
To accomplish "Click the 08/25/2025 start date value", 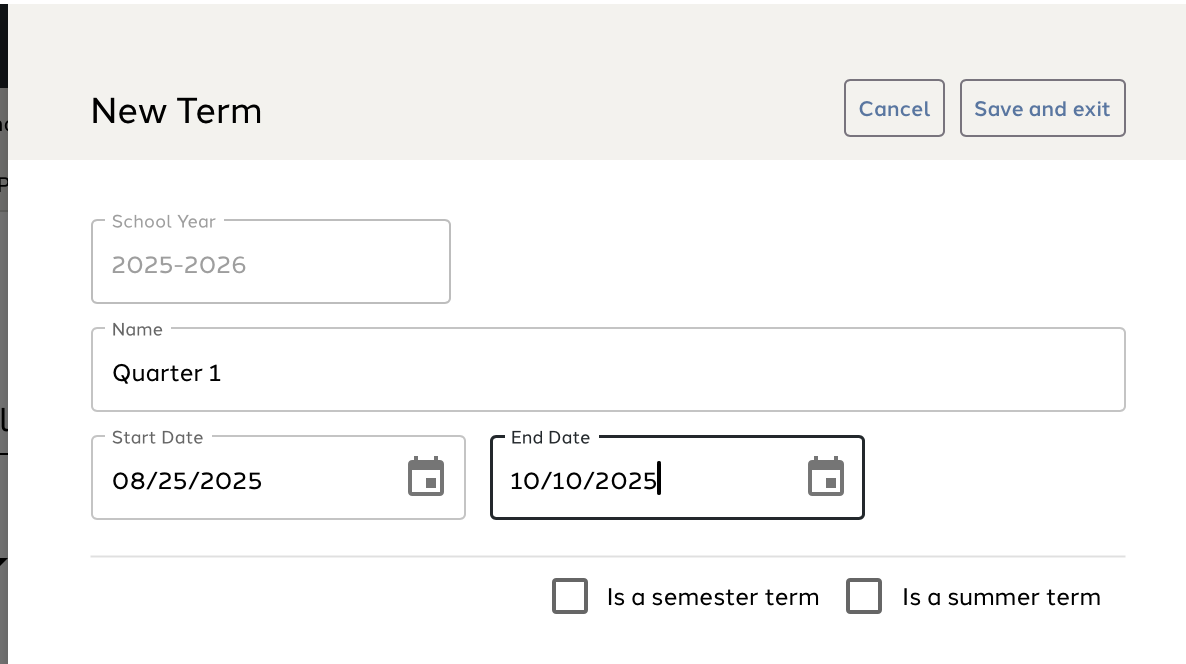I will (187, 481).
